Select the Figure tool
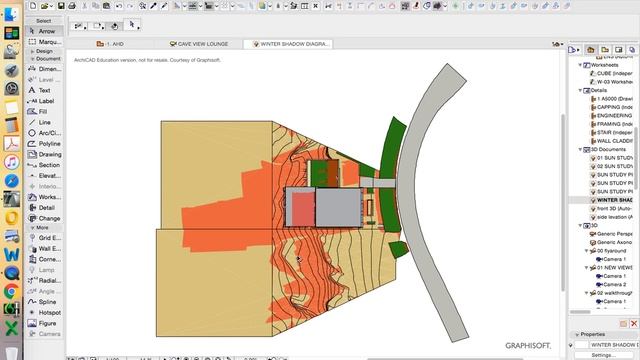 [44, 323]
